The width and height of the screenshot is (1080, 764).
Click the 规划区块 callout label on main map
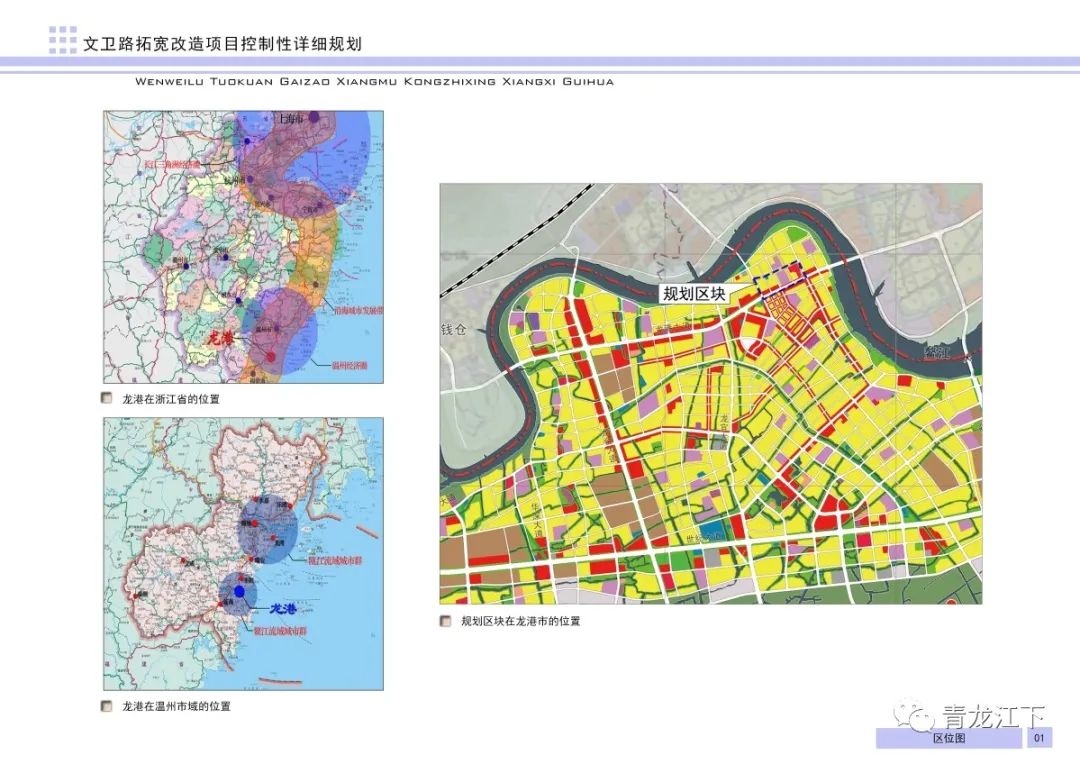(694, 294)
